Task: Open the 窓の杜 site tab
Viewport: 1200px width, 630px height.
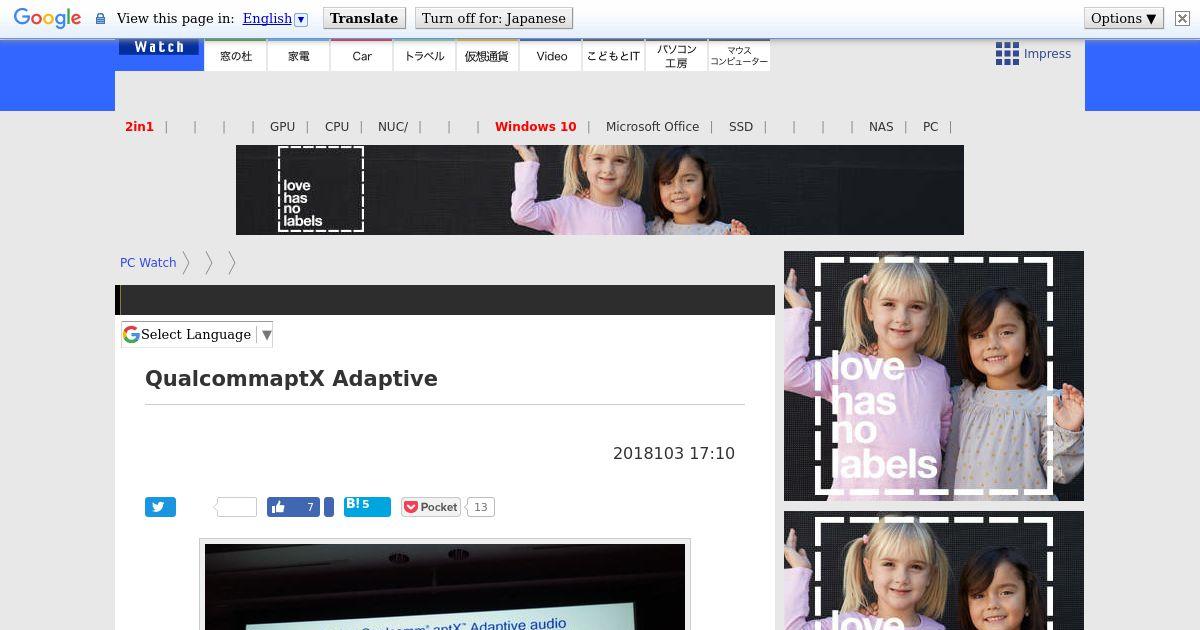Action: 236,56
